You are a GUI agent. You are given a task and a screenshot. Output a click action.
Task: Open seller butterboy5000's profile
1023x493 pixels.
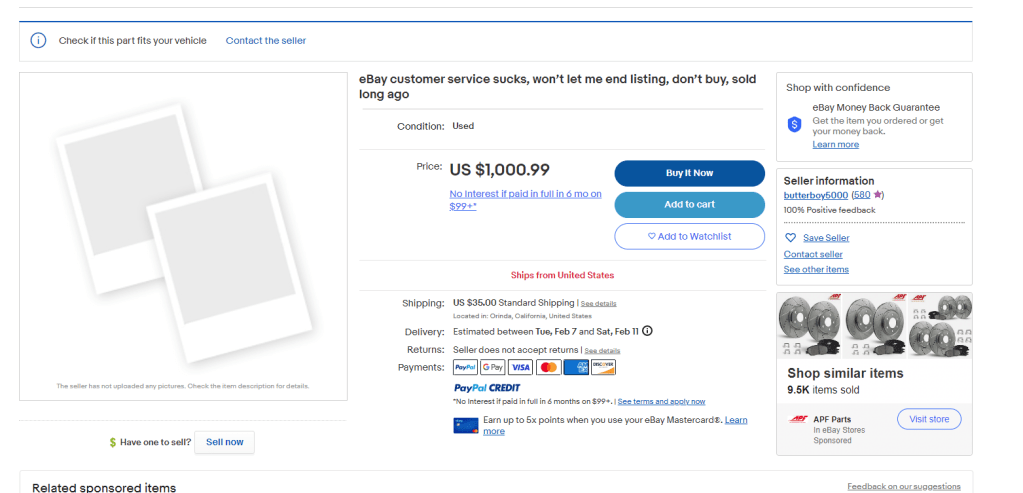[x=815, y=195]
